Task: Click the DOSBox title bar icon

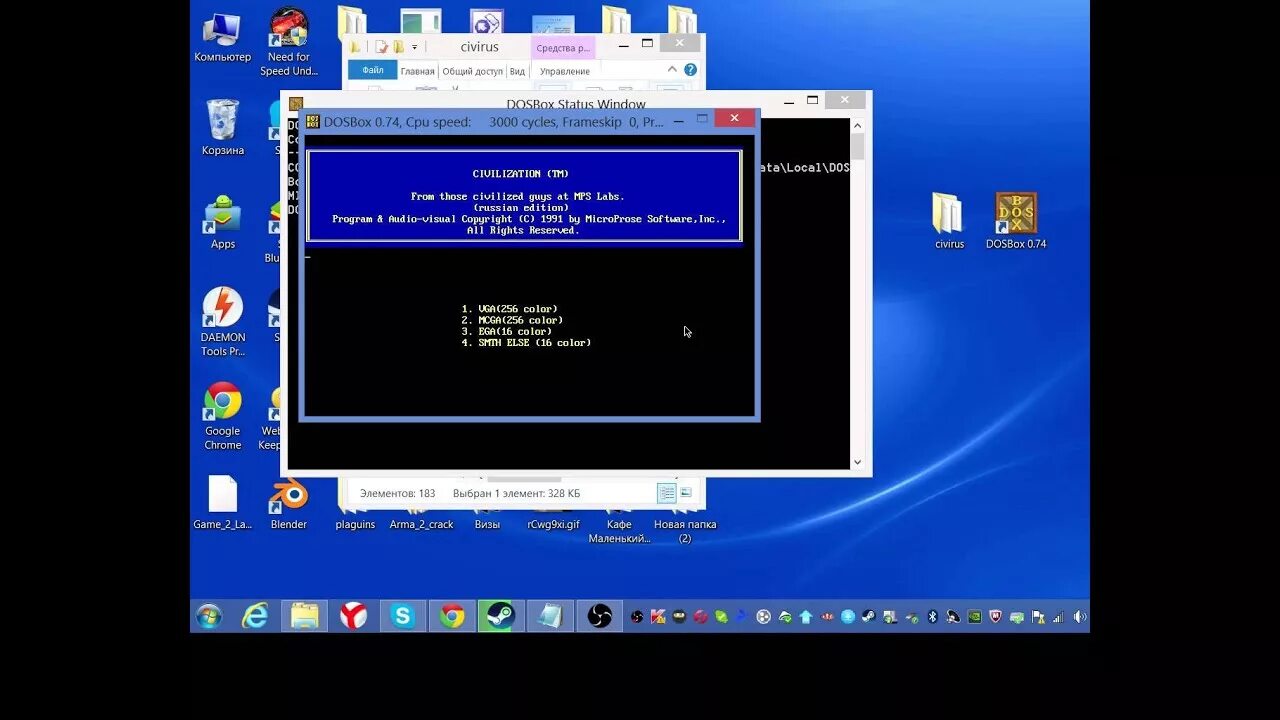Action: point(312,121)
